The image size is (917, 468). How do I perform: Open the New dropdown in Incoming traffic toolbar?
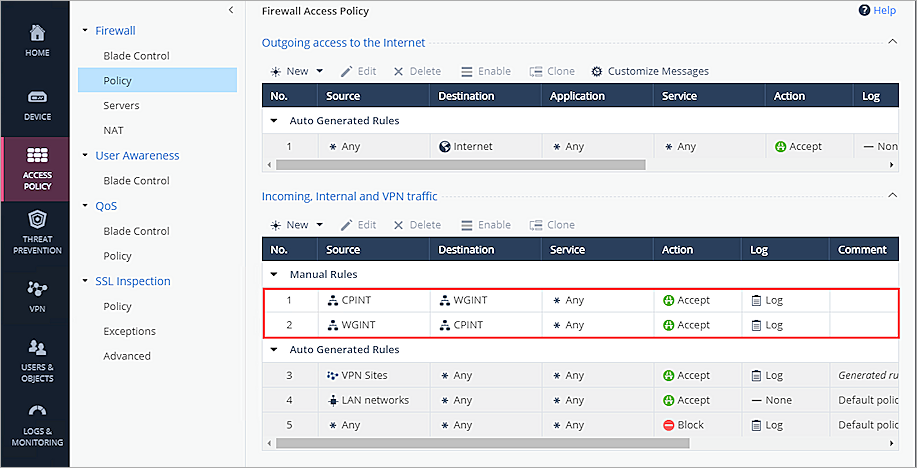point(297,225)
